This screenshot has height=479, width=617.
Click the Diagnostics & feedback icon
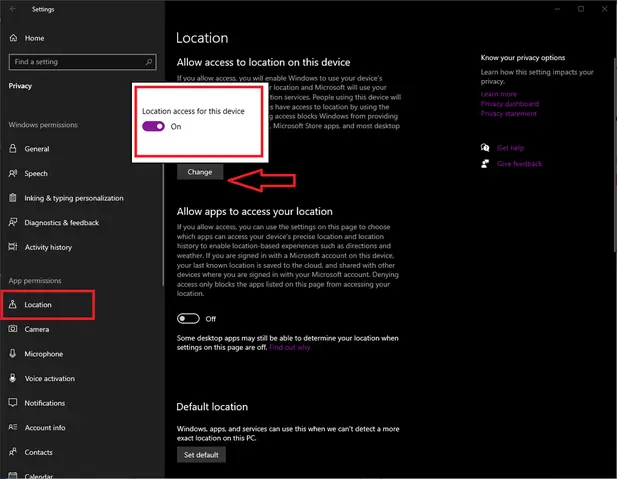pos(13,222)
